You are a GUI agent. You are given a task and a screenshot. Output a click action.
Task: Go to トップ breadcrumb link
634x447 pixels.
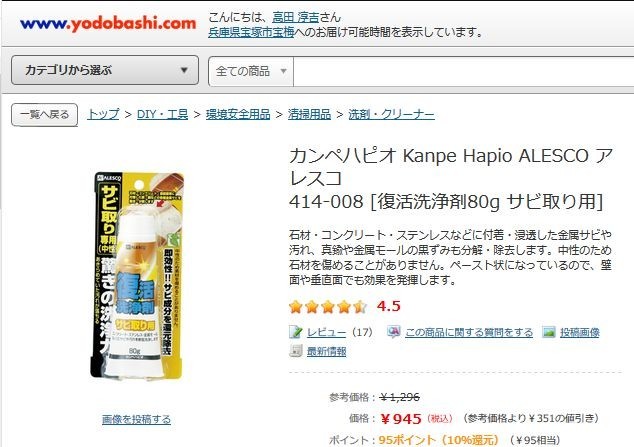[104, 114]
